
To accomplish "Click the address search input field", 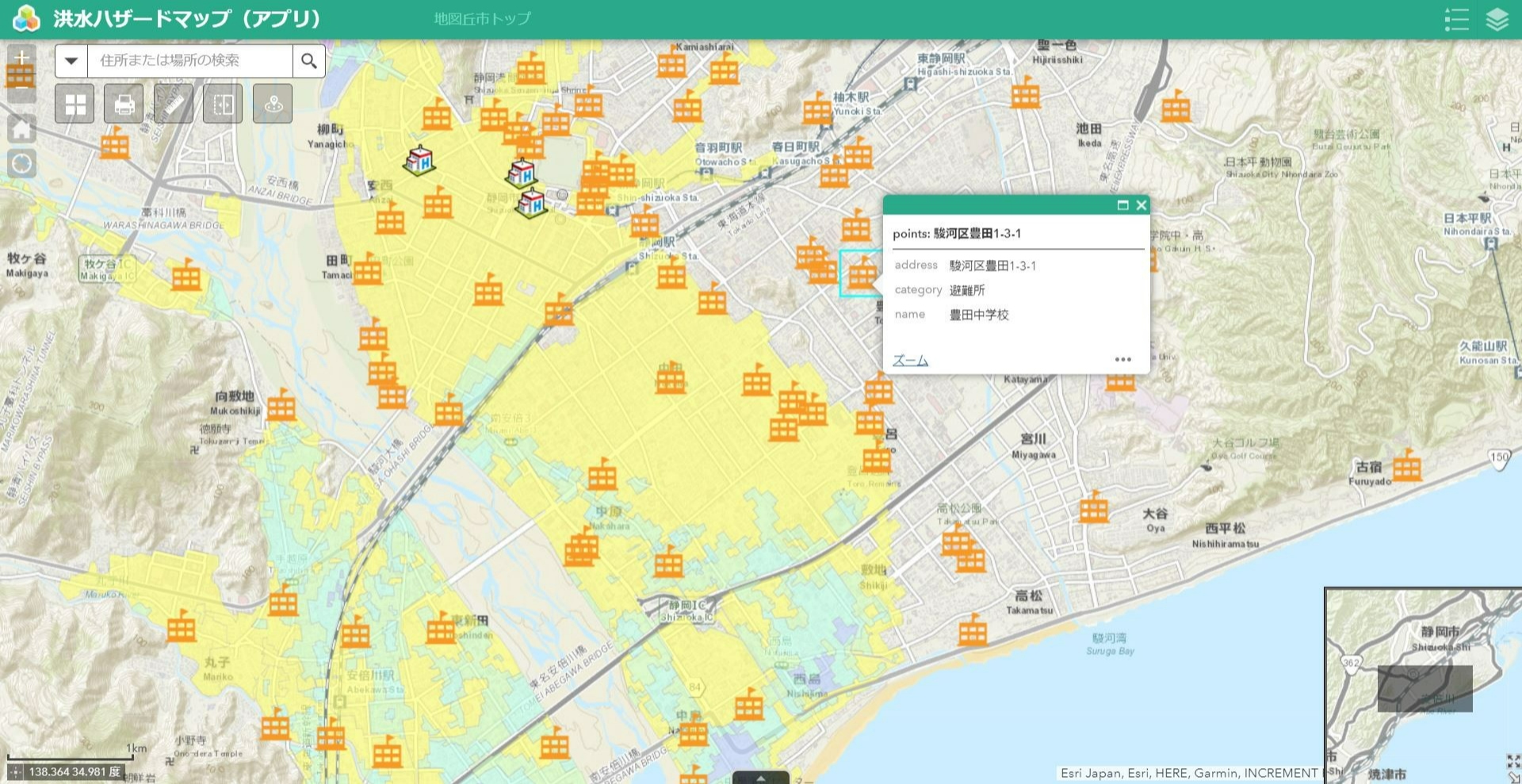I will (x=190, y=60).
